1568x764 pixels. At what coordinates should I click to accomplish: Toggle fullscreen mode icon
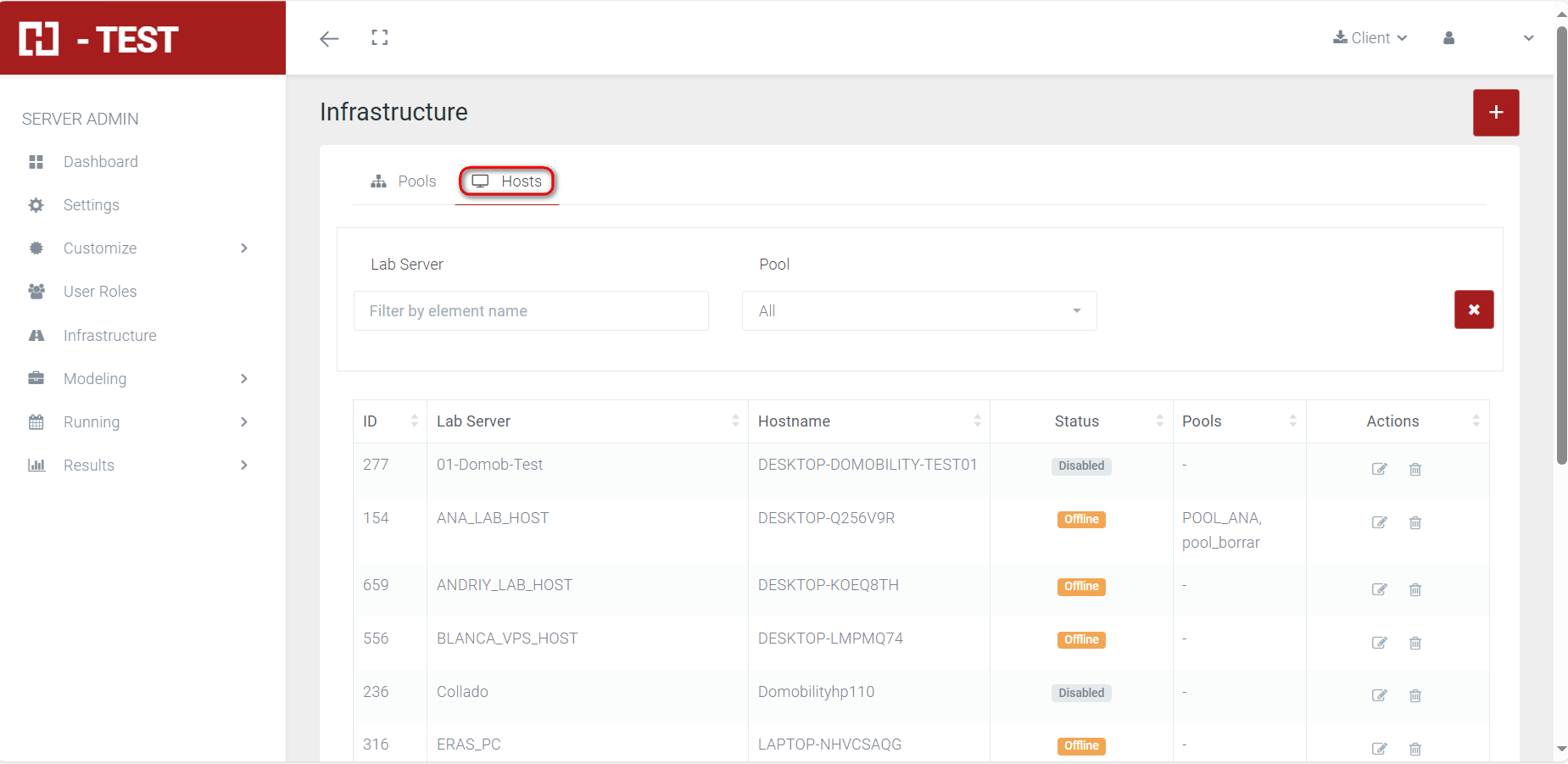pyautogui.click(x=380, y=38)
